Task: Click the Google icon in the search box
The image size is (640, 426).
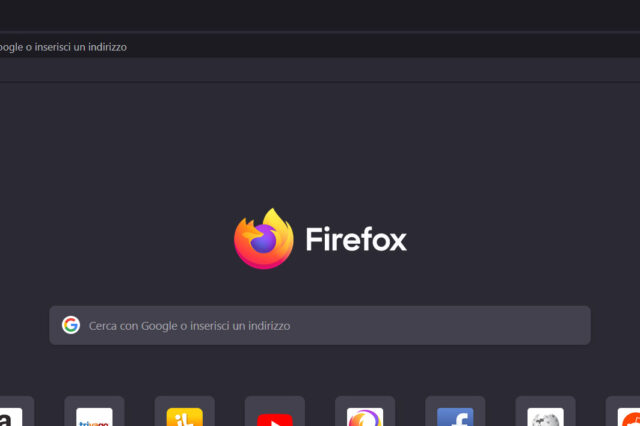Action: point(71,325)
